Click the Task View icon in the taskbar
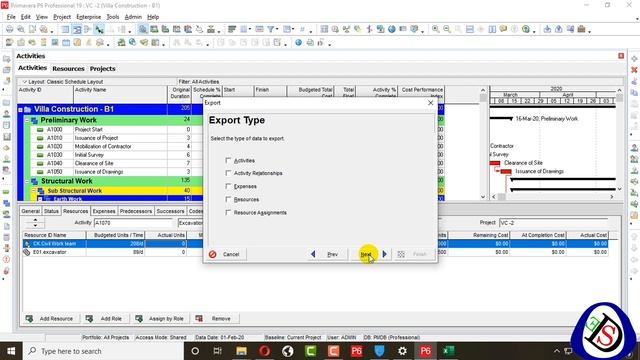This screenshot has height=360, width=640. [218, 351]
